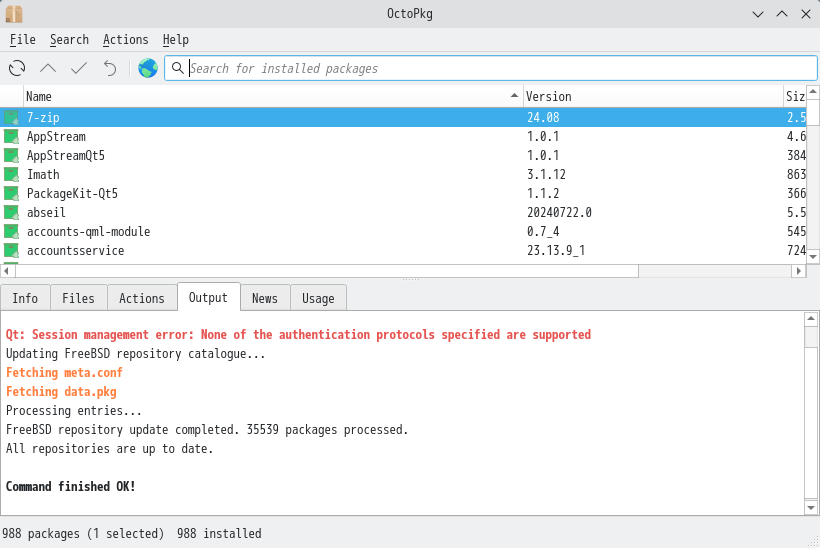
Task: Click version 3.1.12 of Imath
Action: coord(546,174)
